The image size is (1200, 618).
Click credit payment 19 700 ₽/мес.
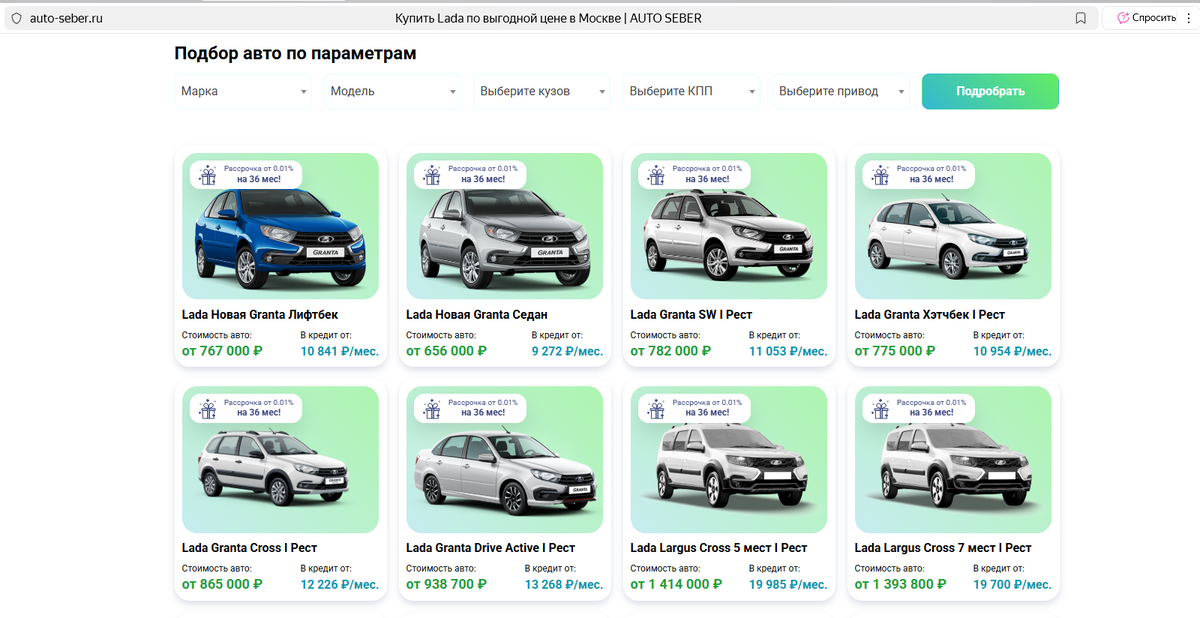point(1013,584)
